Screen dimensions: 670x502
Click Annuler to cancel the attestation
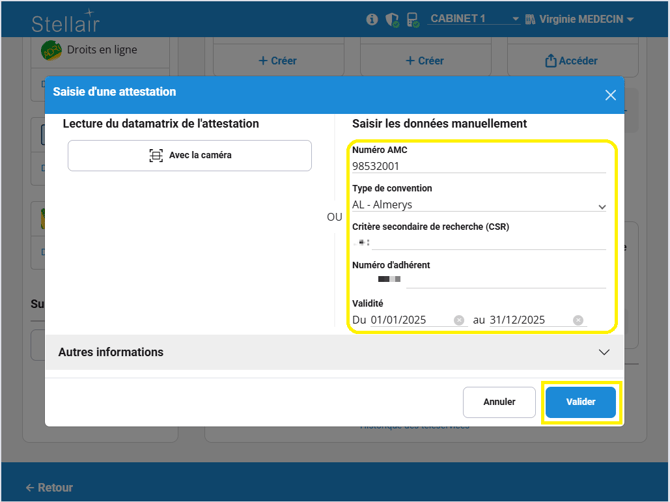coord(499,402)
